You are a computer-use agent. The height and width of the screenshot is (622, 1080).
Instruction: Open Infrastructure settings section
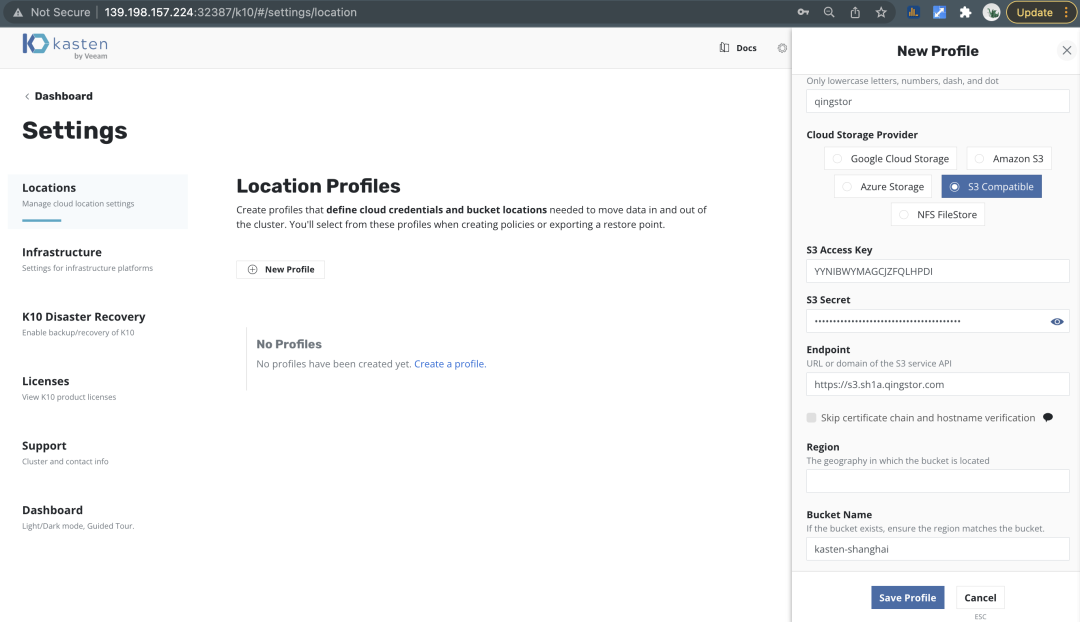pyautogui.click(x=87, y=259)
